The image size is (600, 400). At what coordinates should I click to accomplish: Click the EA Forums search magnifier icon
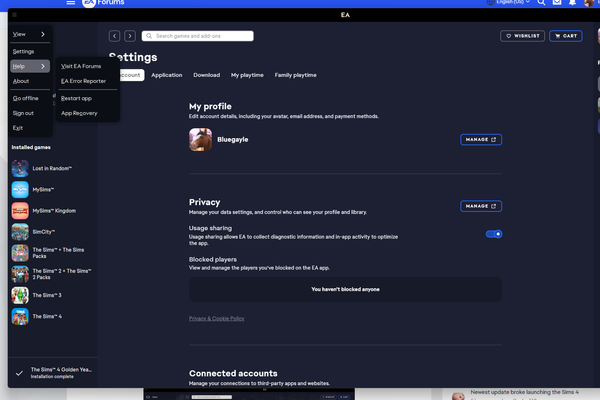click(x=541, y=2)
